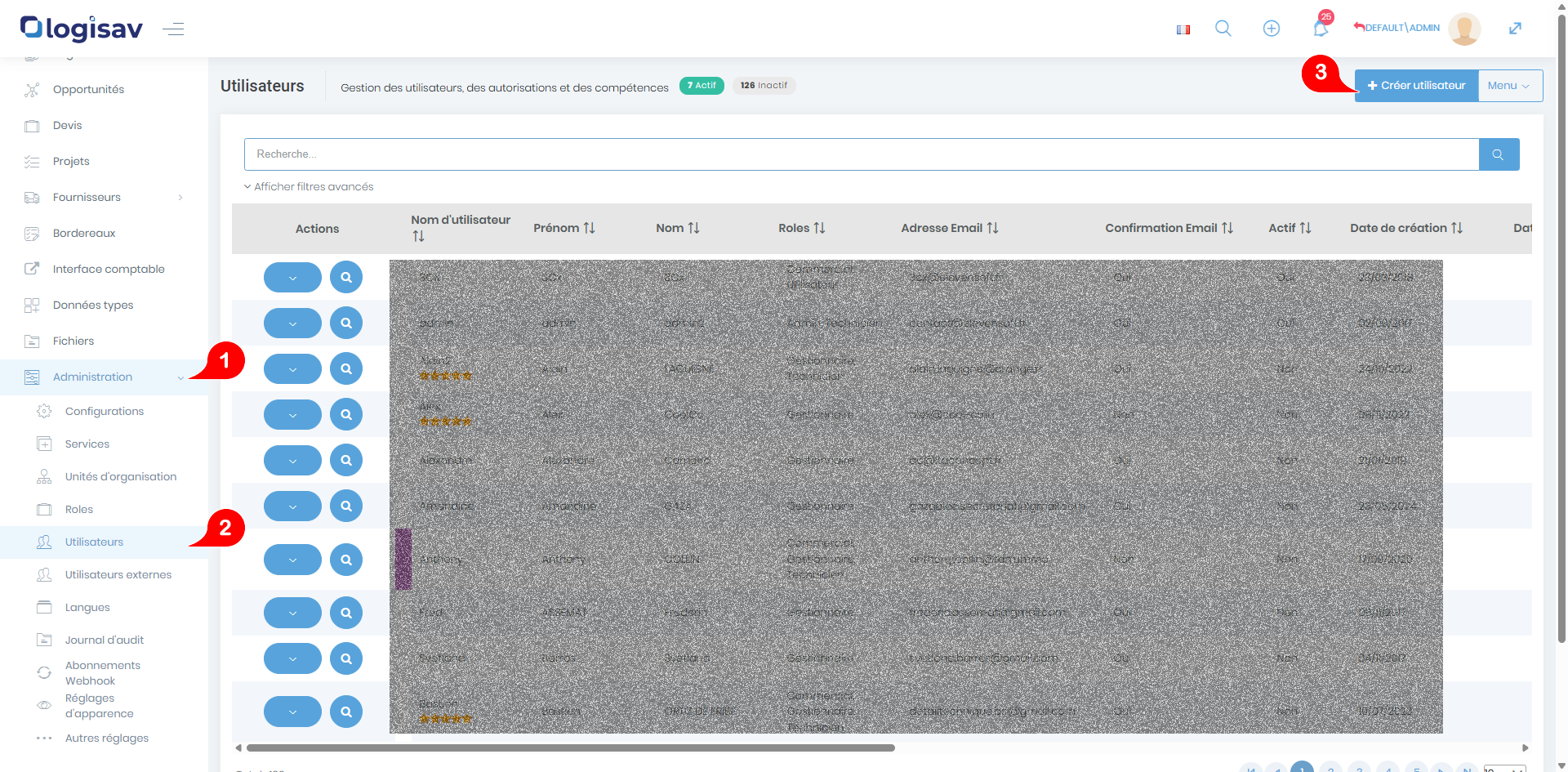This screenshot has width=1568, height=772.
Task: Open the Menu dropdown button
Action: pyautogui.click(x=1509, y=86)
